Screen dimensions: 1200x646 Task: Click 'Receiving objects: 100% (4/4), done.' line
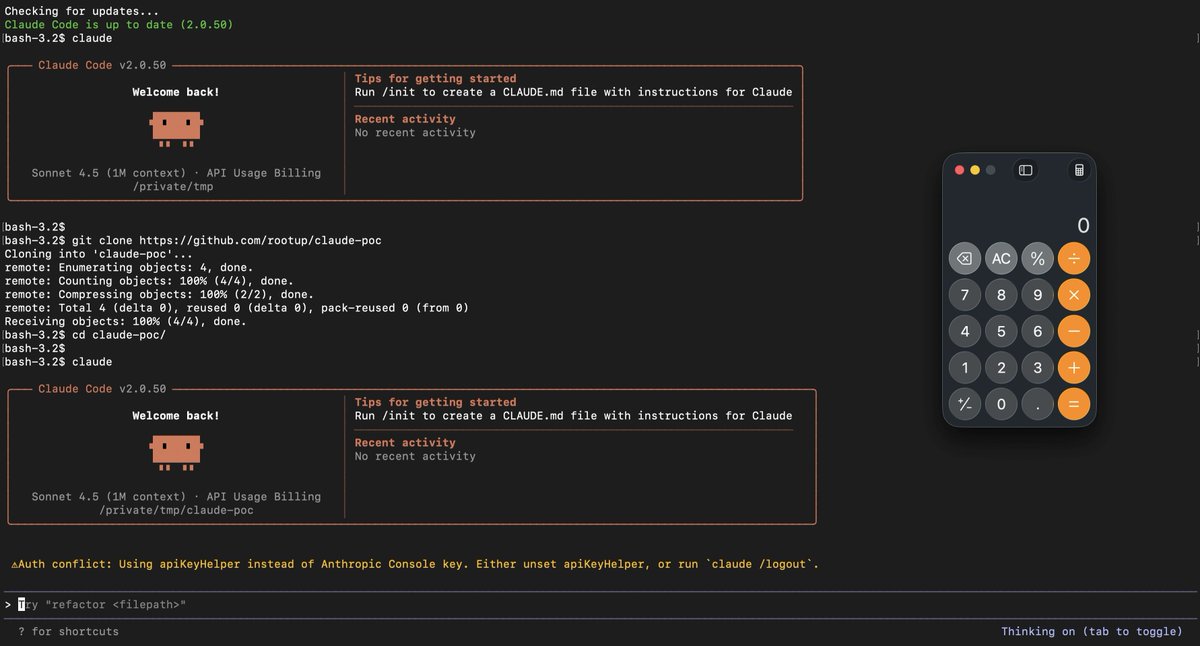tap(125, 321)
